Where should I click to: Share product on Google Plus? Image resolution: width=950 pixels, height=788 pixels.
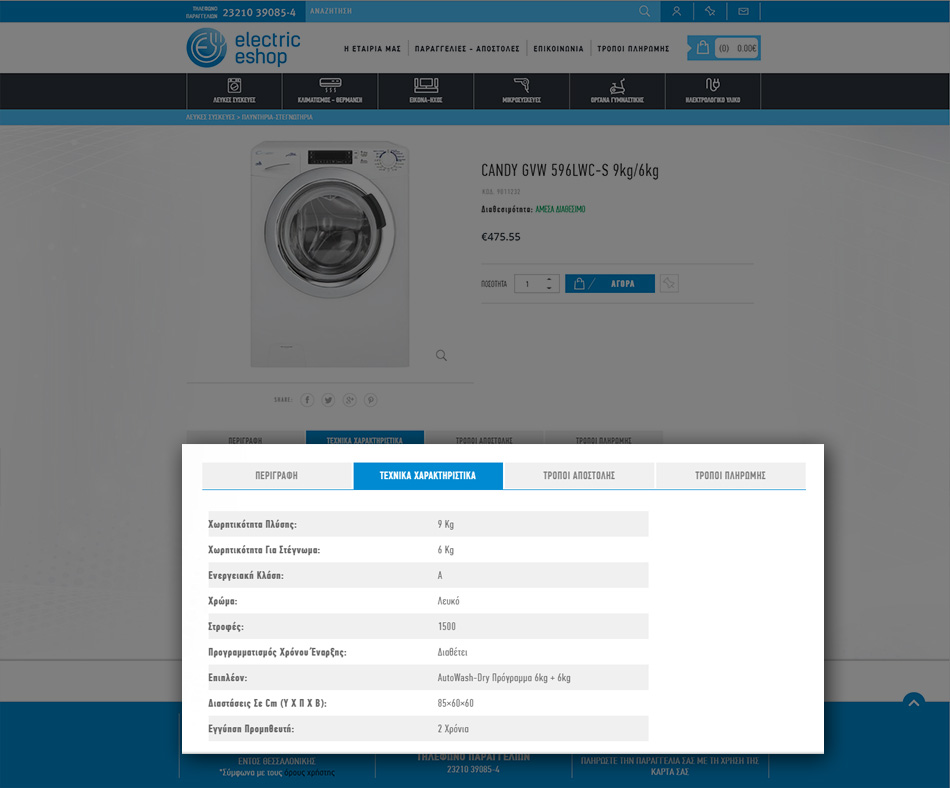350,400
